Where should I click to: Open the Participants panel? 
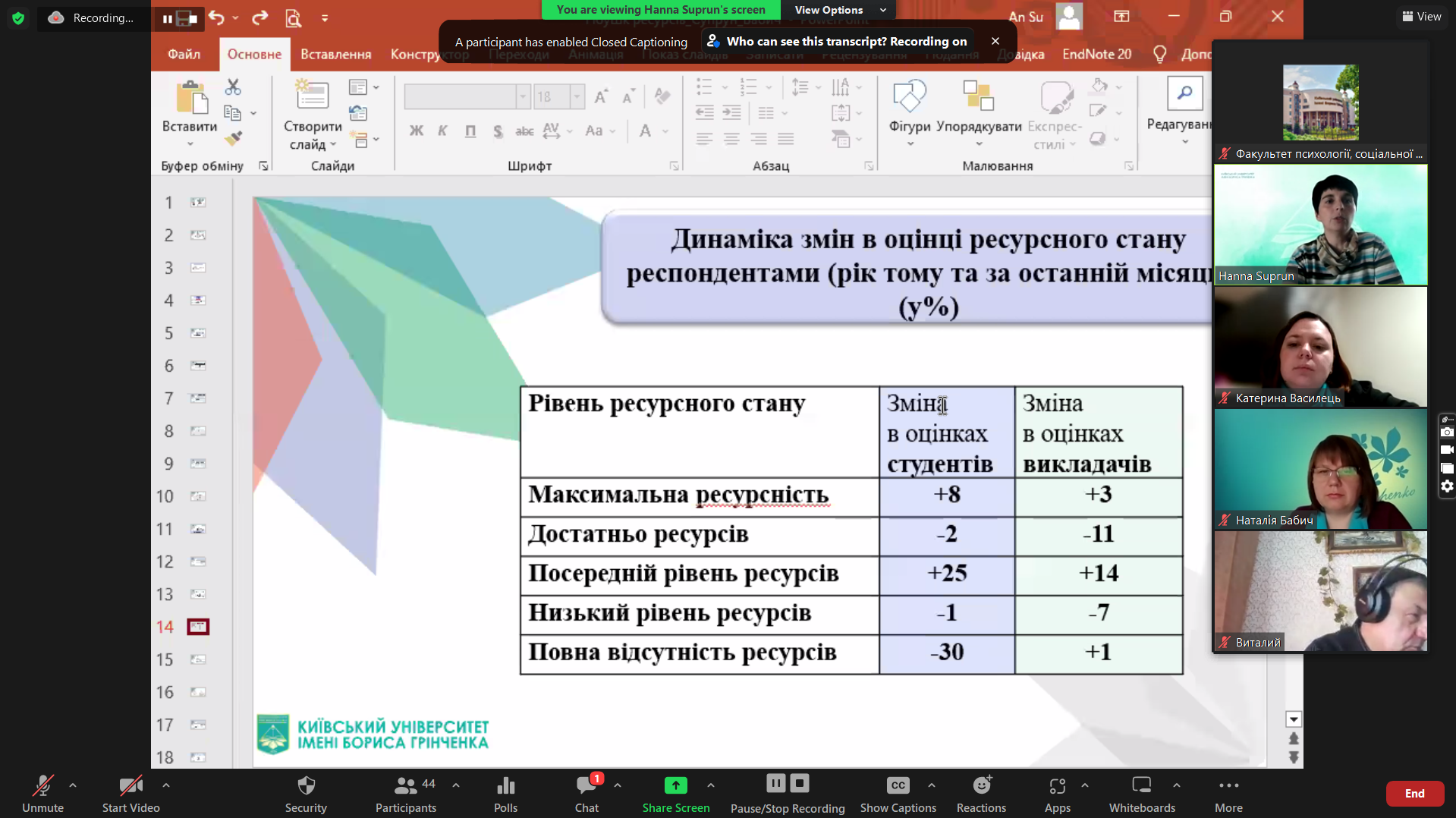[x=406, y=793]
